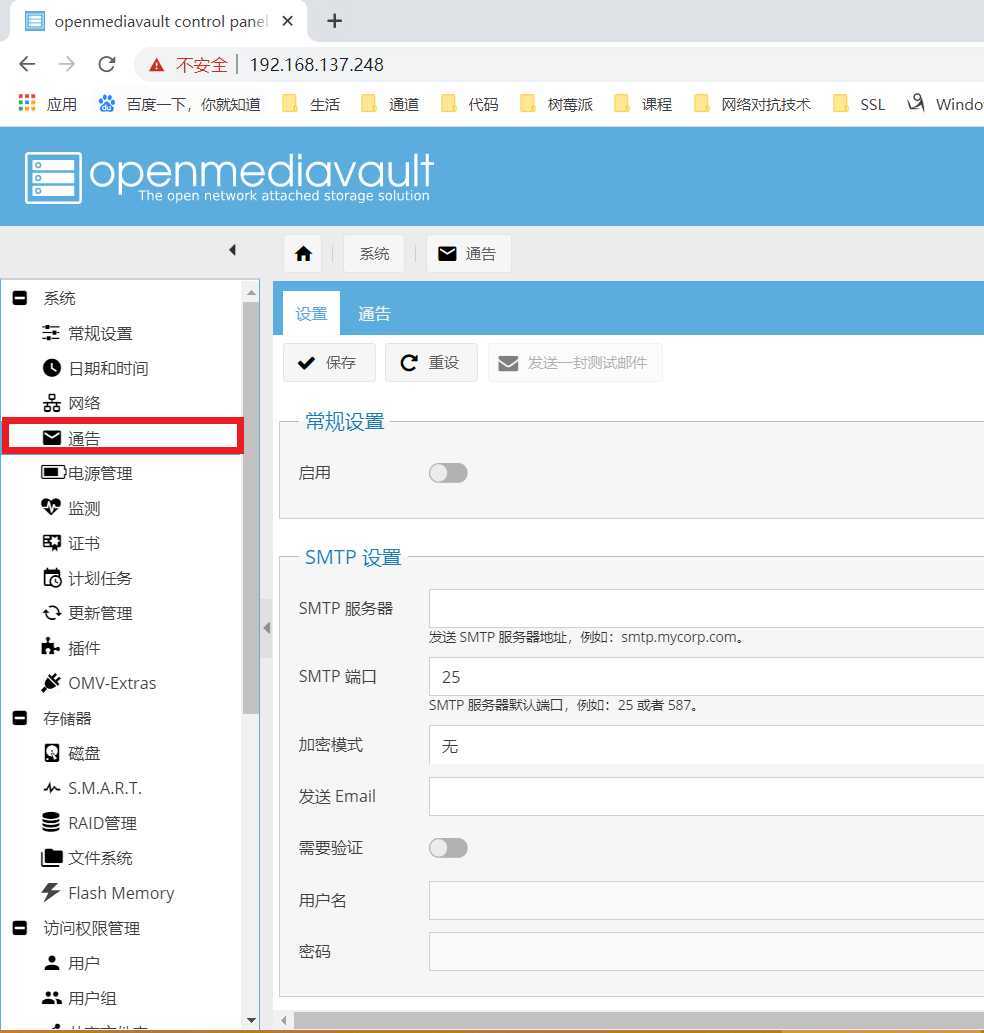Click the SMTP 端口 field
Image resolution: width=984 pixels, height=1033 pixels.
tap(706, 677)
